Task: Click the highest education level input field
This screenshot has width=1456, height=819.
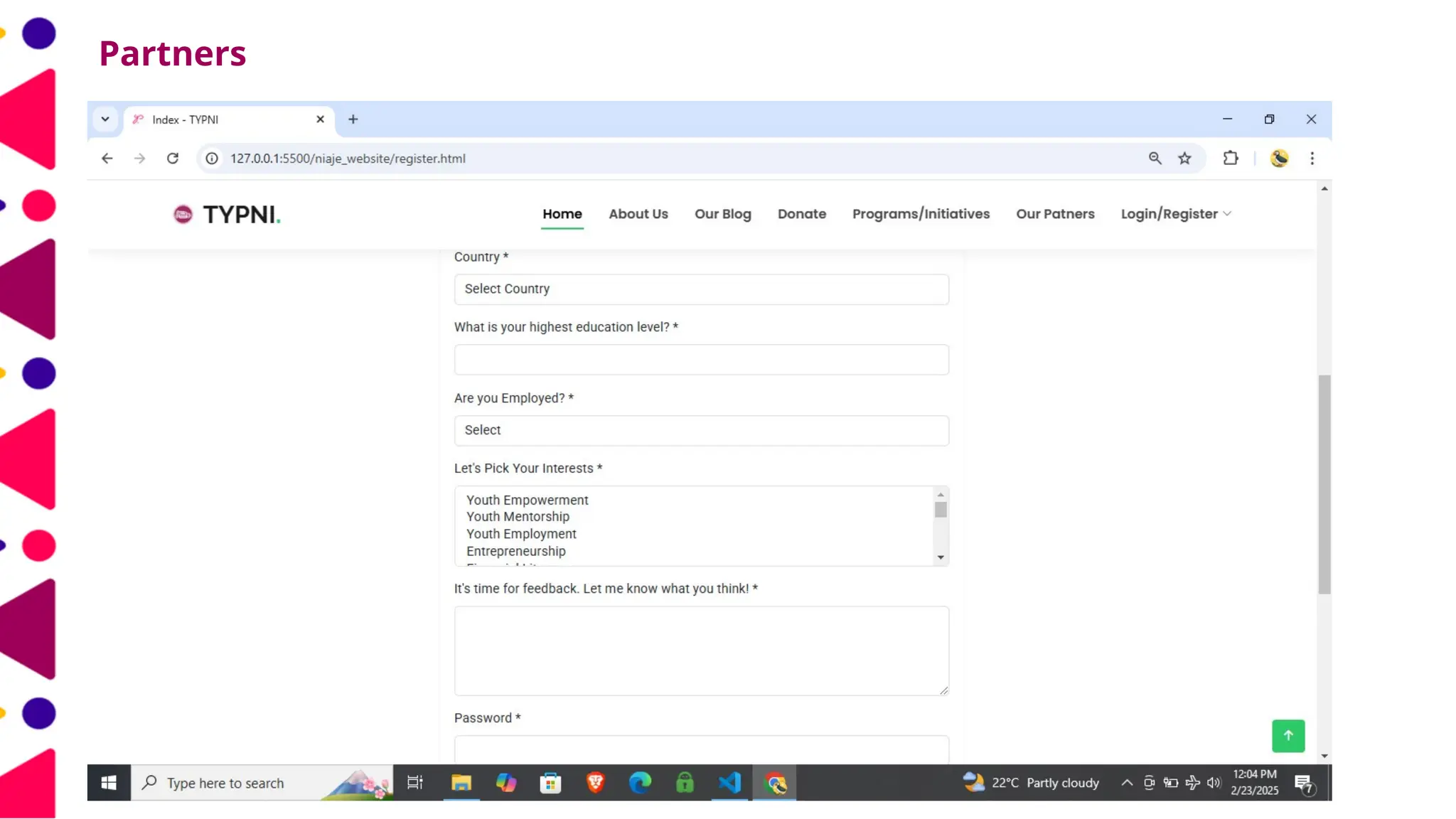Action: [701, 360]
